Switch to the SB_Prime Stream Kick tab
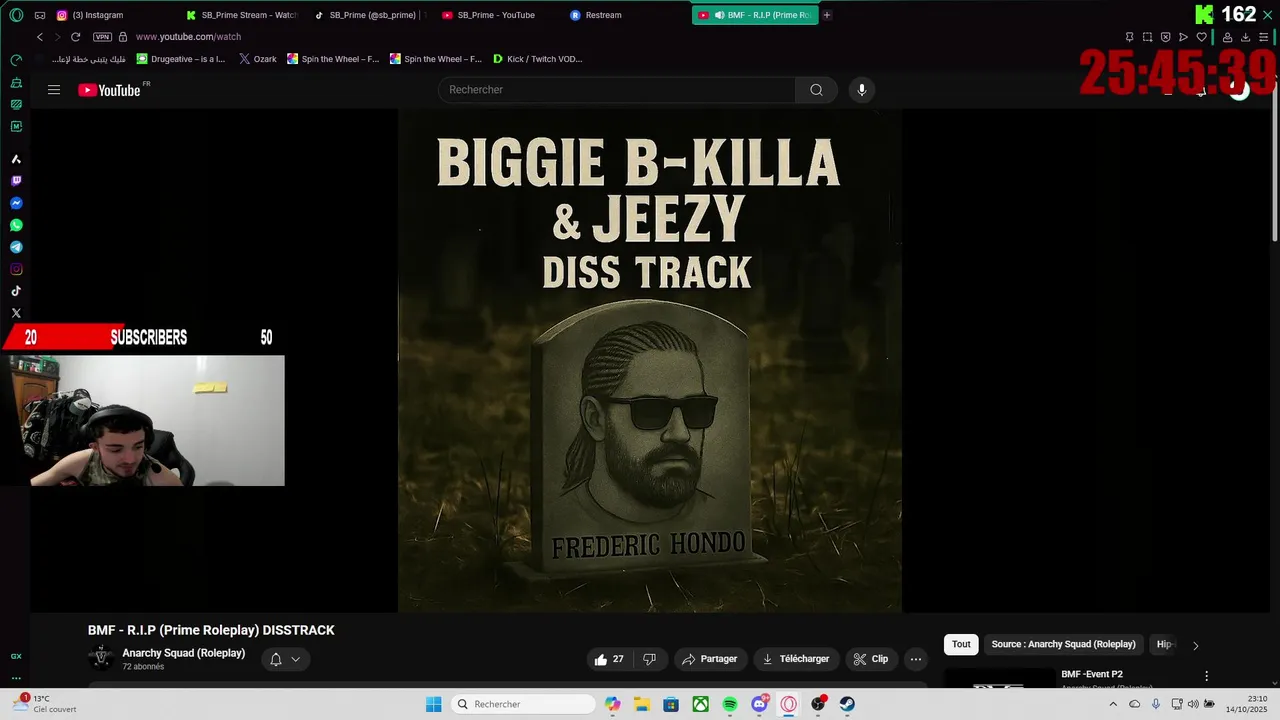 [x=241, y=15]
